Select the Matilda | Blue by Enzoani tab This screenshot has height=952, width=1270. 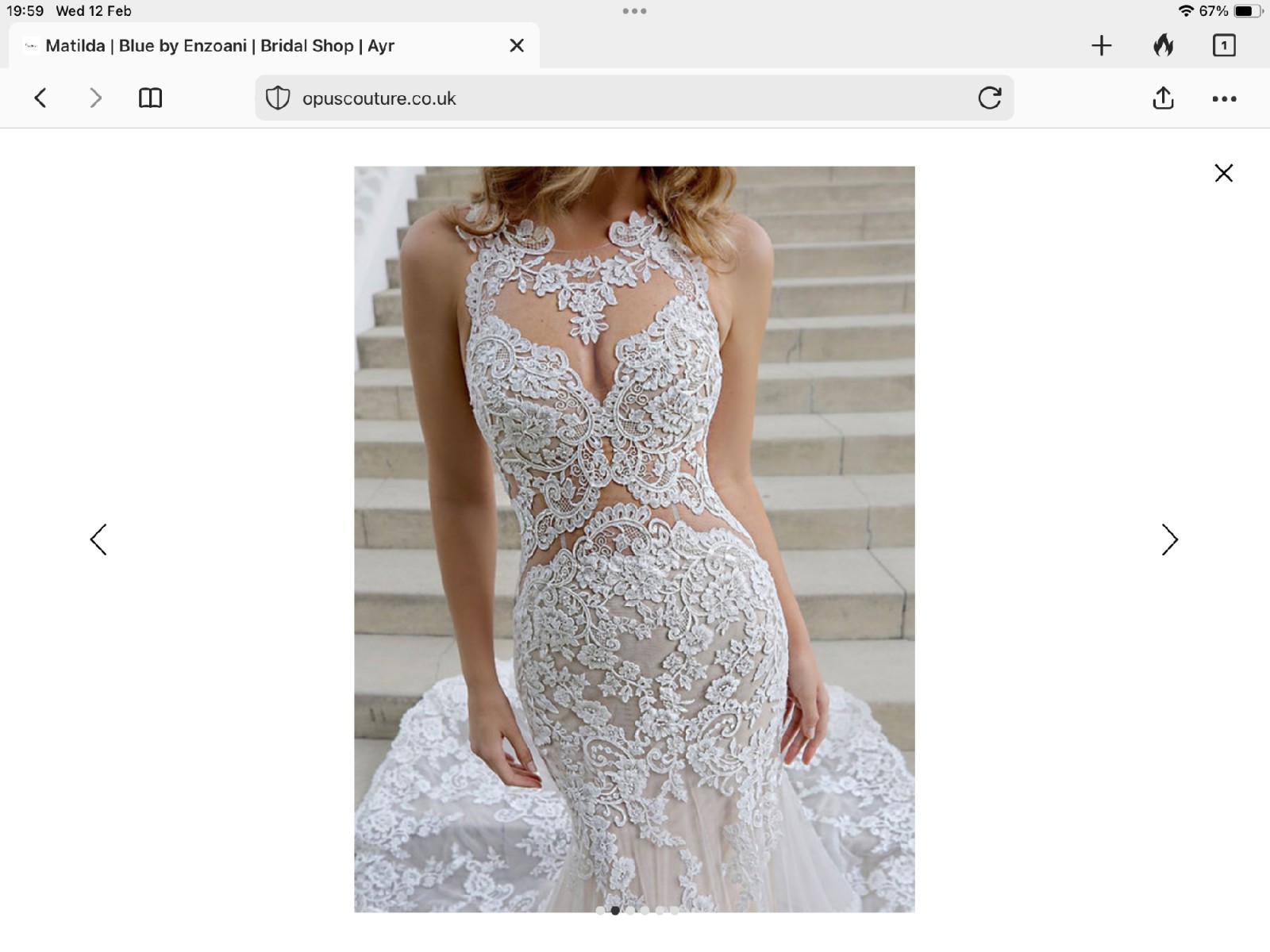pyautogui.click(x=274, y=45)
